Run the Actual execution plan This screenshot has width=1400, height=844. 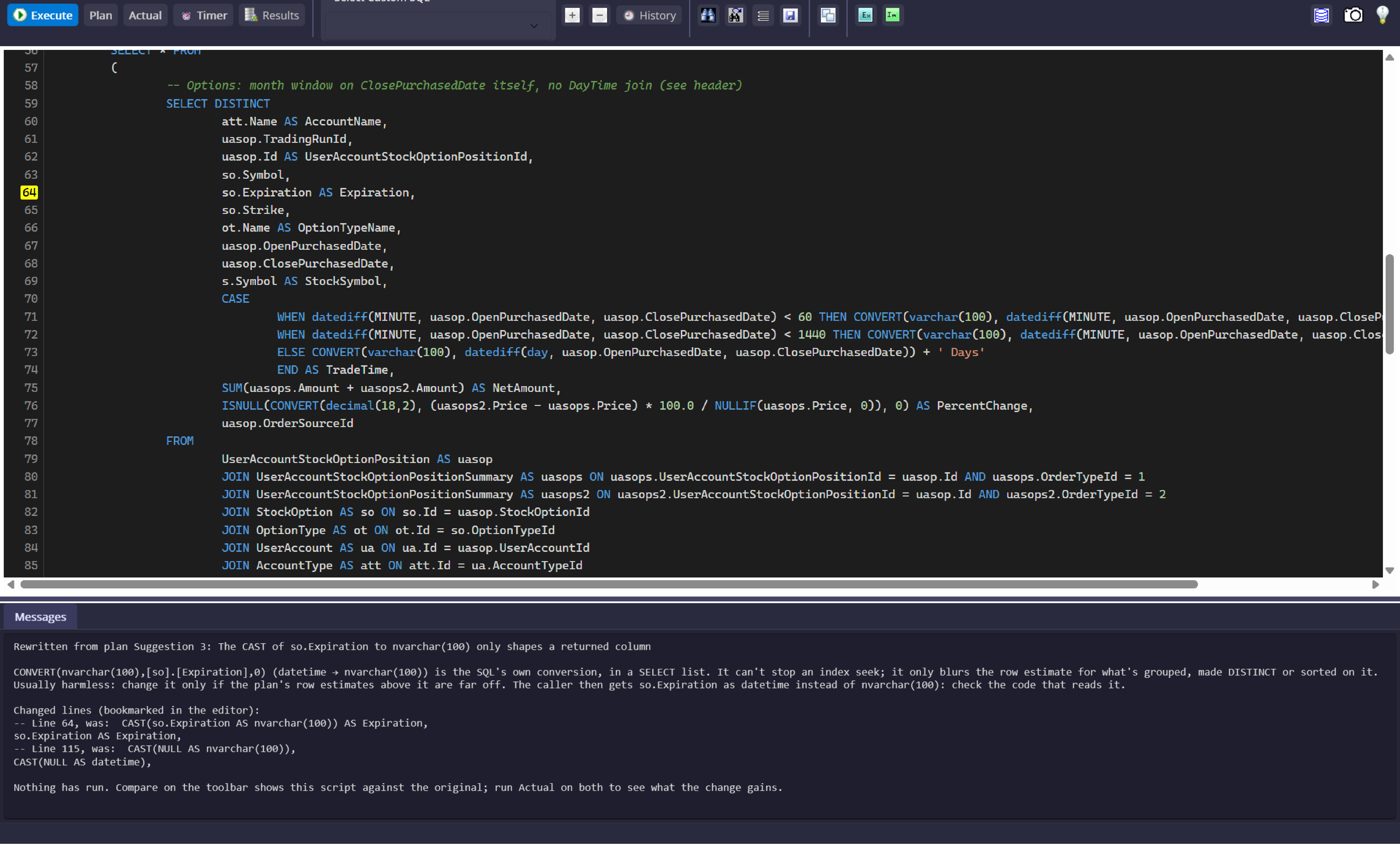pyautogui.click(x=145, y=15)
